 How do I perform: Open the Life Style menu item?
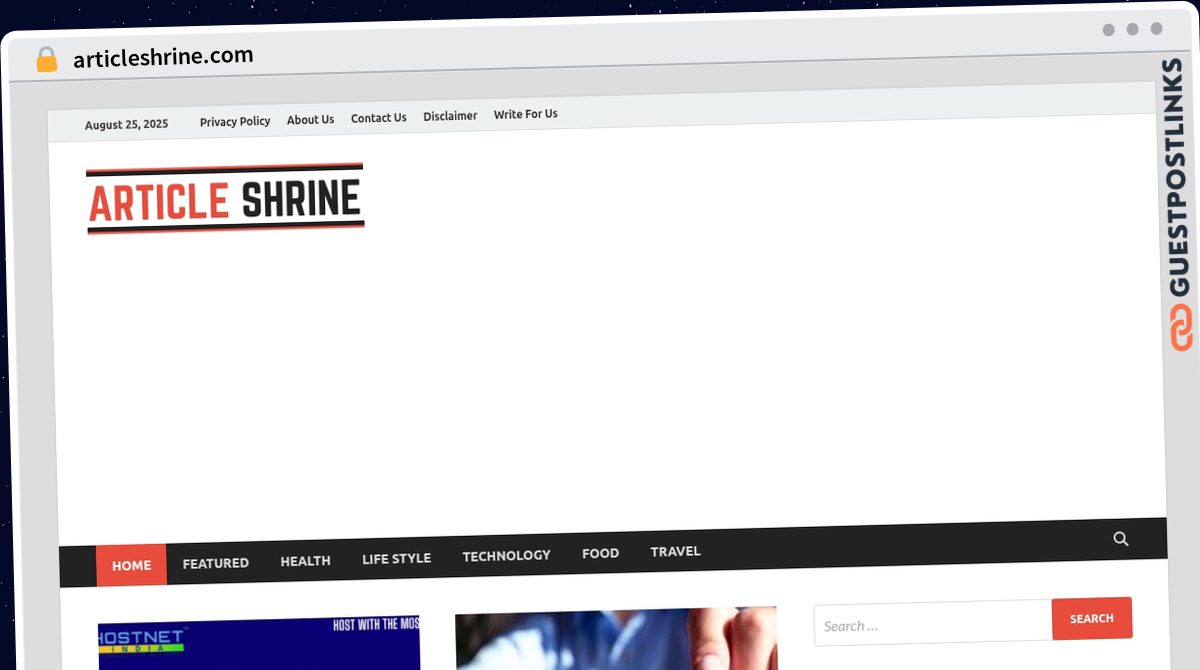(x=396, y=558)
